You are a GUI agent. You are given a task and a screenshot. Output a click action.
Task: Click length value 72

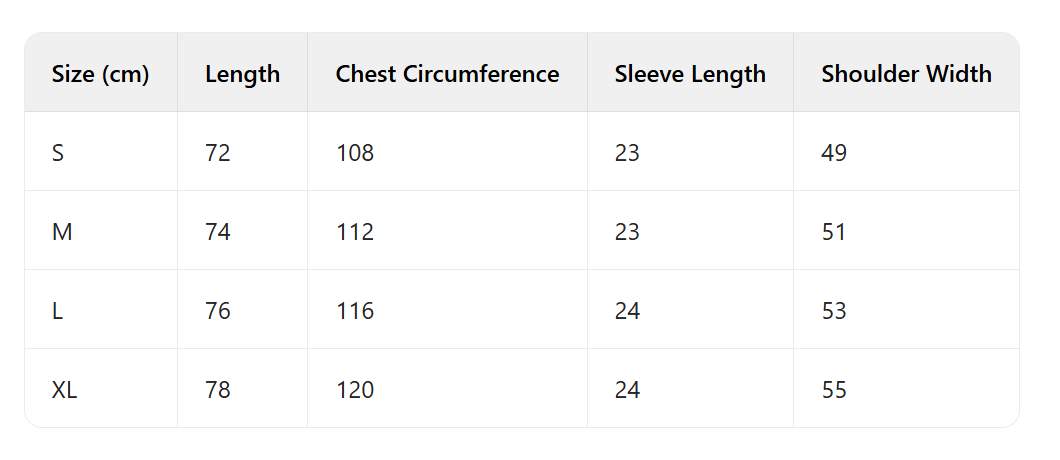point(217,153)
